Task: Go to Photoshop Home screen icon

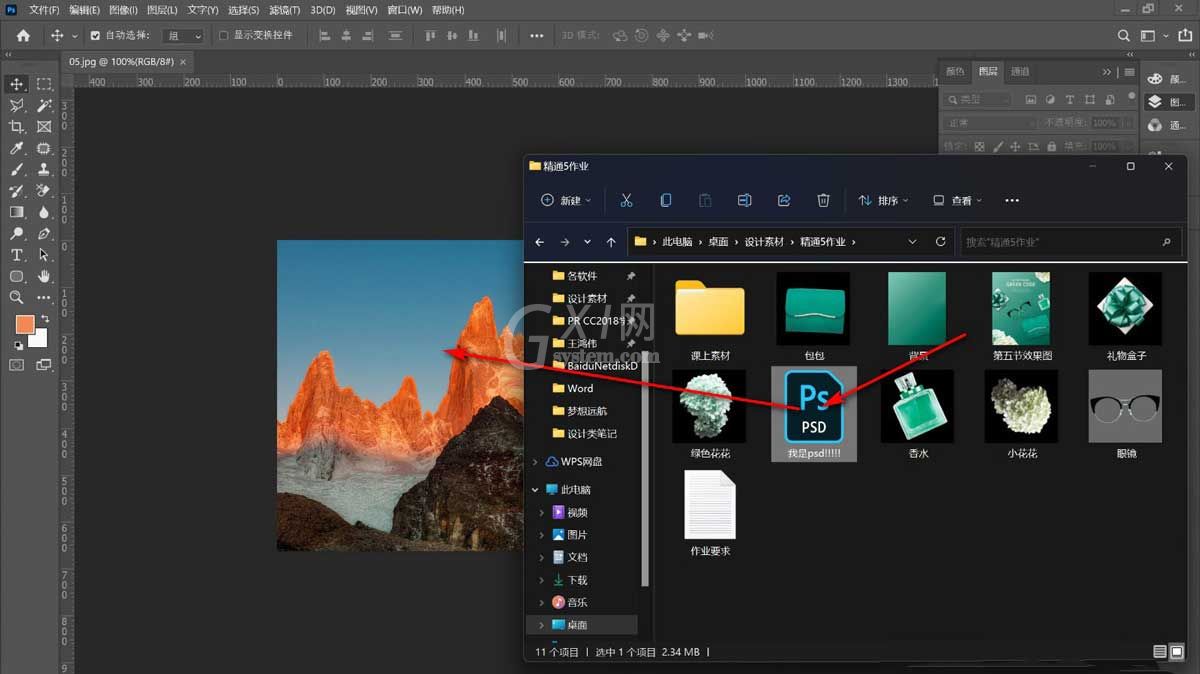Action: (x=23, y=35)
